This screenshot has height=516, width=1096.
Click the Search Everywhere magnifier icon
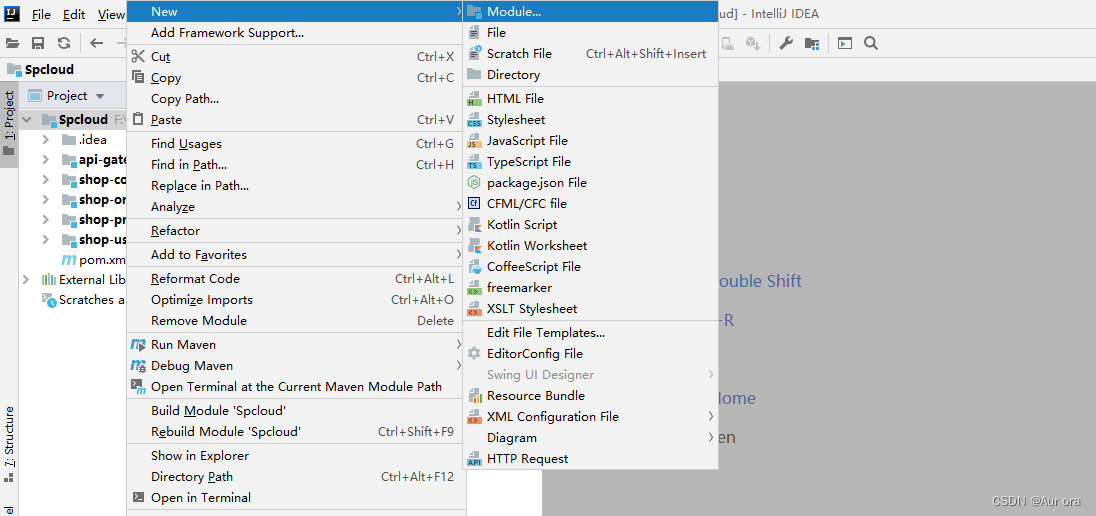[870, 43]
